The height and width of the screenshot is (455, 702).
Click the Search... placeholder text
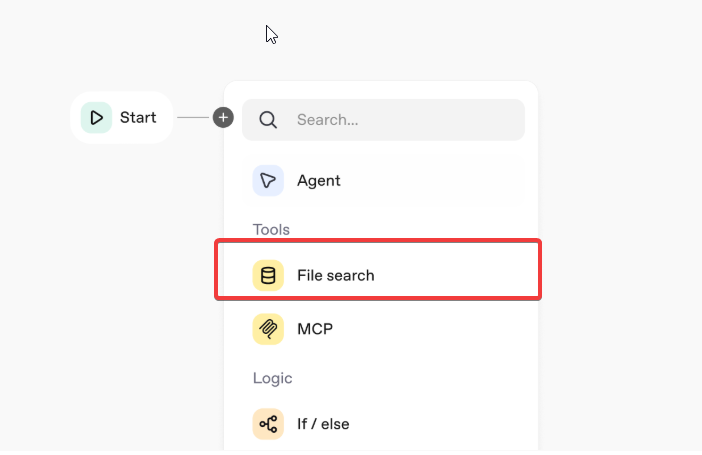pyautogui.click(x=328, y=120)
